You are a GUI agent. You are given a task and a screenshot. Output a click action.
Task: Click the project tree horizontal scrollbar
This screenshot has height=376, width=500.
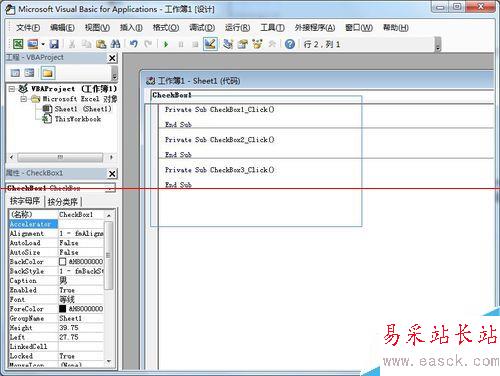tap(60, 157)
